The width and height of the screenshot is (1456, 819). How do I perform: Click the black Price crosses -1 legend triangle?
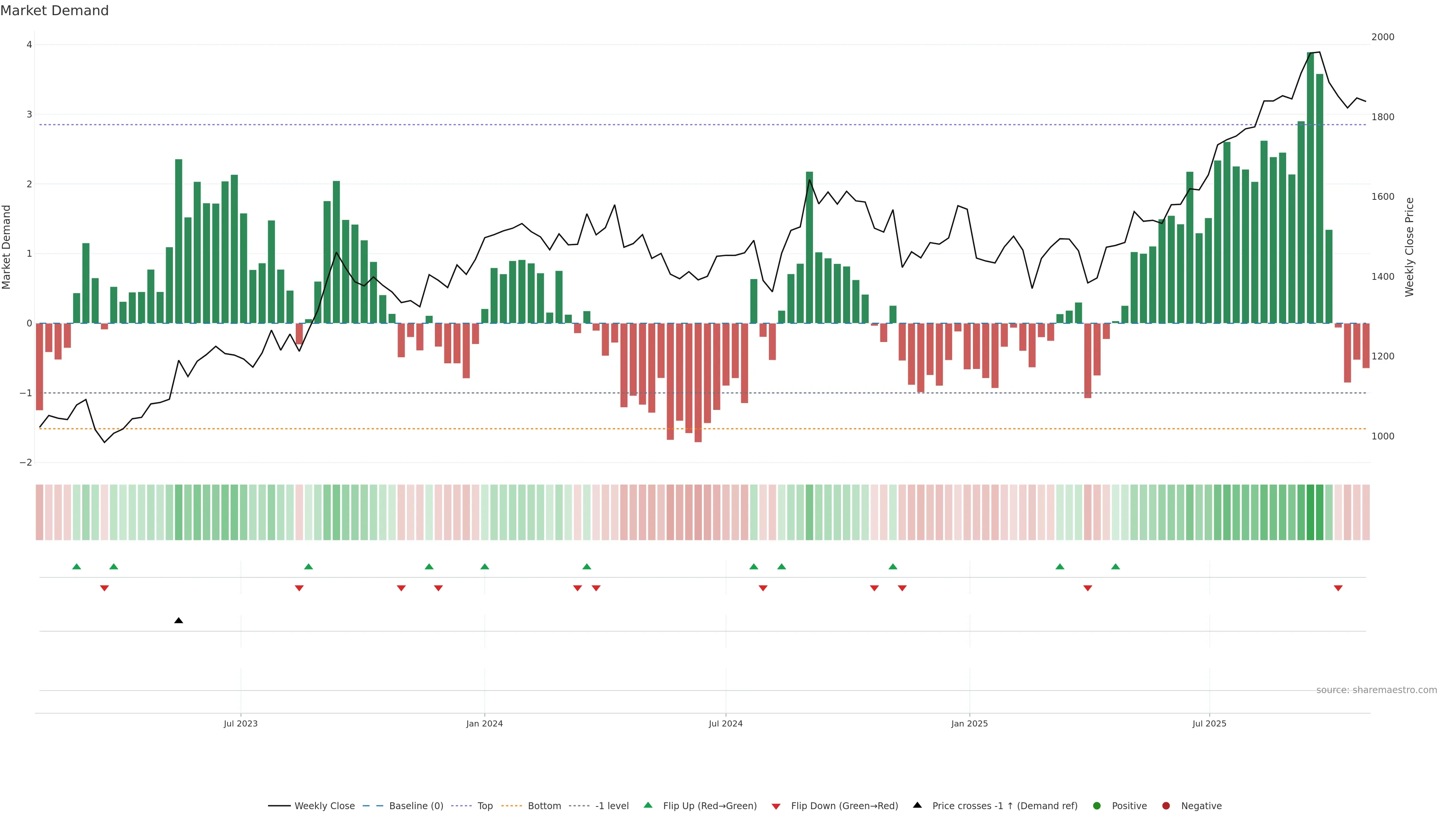coord(917,805)
